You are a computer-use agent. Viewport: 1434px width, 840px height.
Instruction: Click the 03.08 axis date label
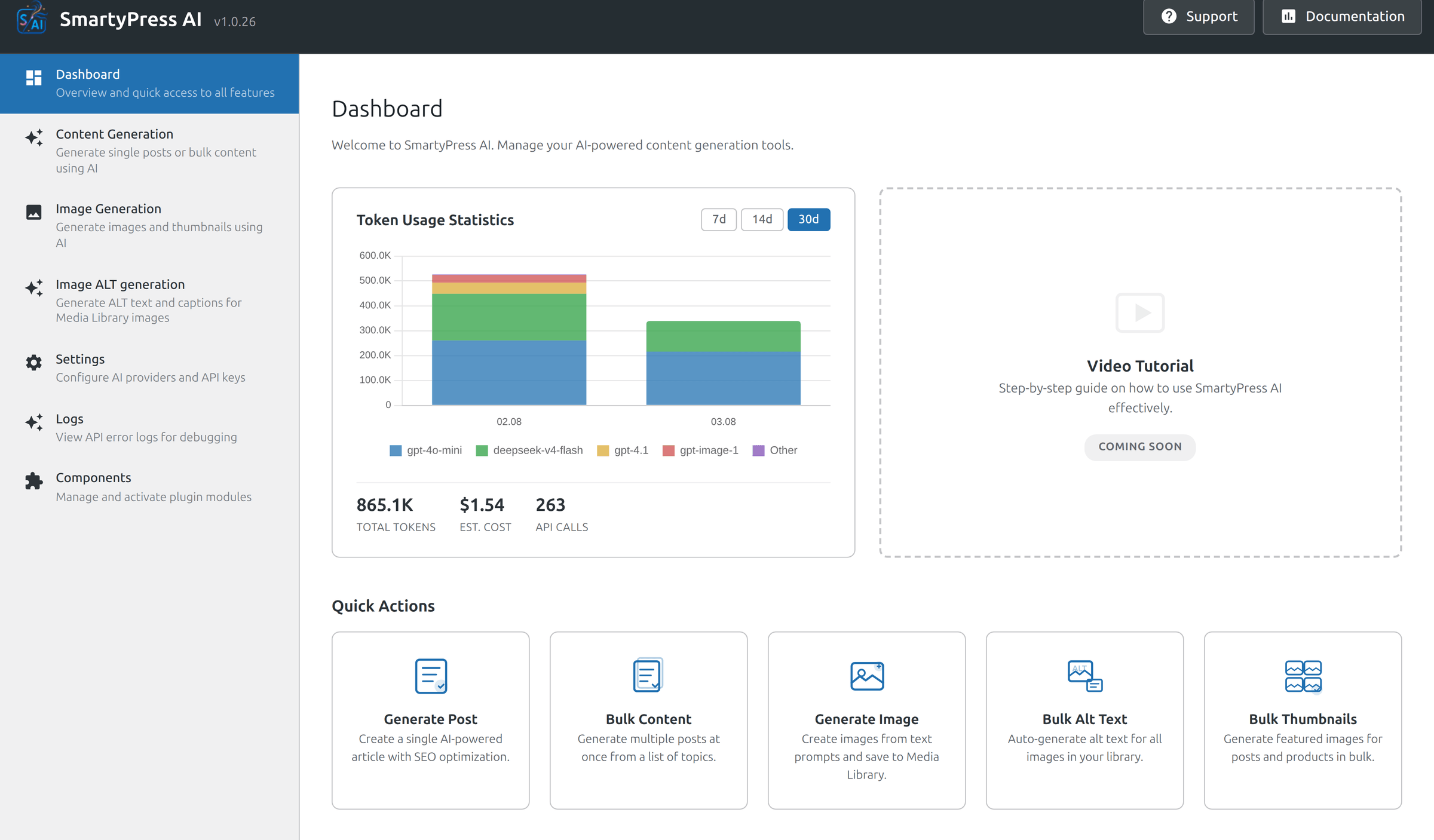coord(723,422)
